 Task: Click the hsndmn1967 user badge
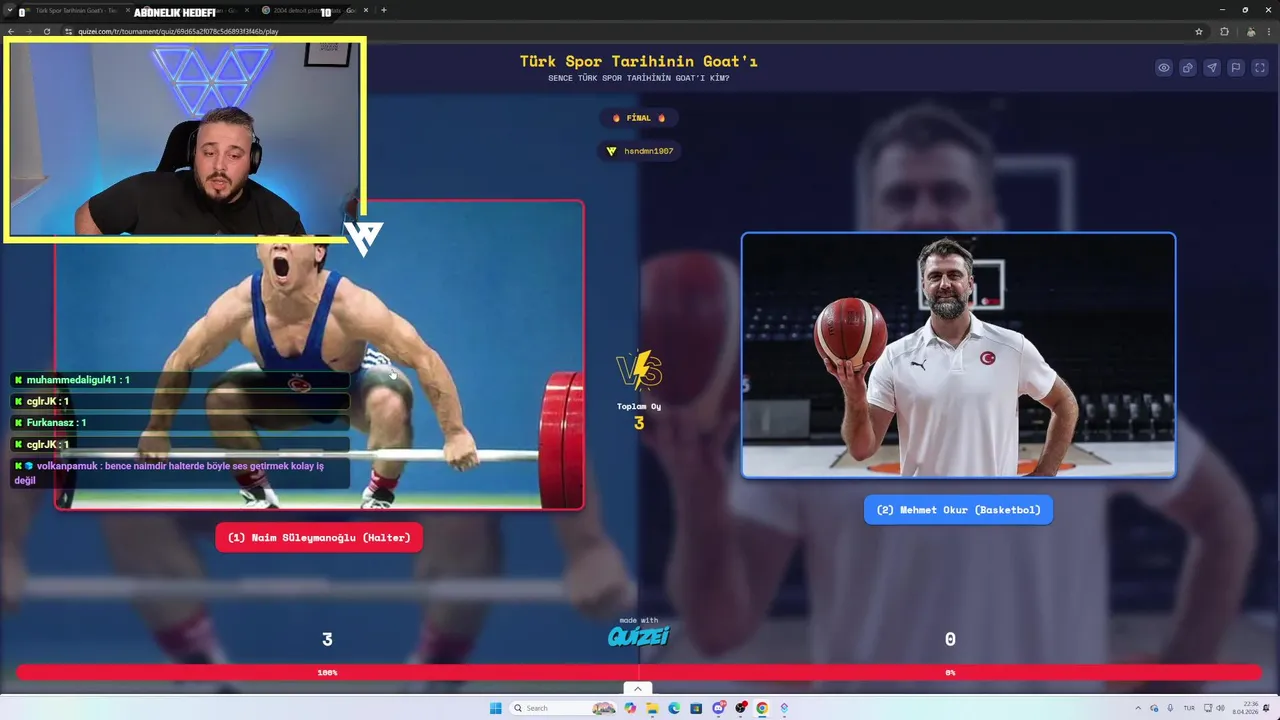pyautogui.click(x=640, y=151)
